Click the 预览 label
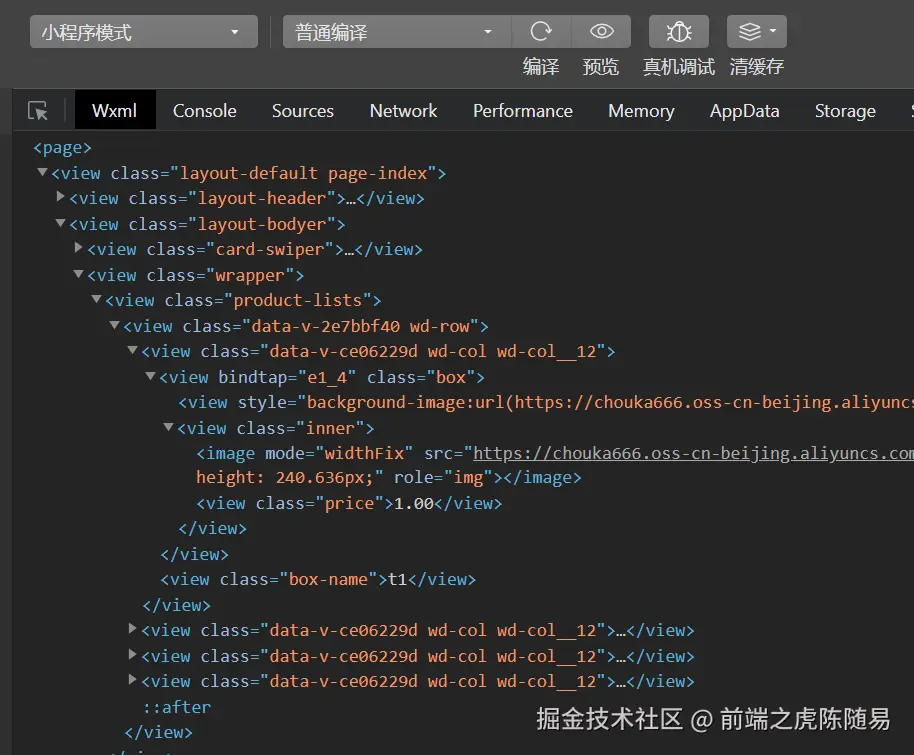Image resolution: width=914 pixels, height=755 pixels. tap(601, 66)
